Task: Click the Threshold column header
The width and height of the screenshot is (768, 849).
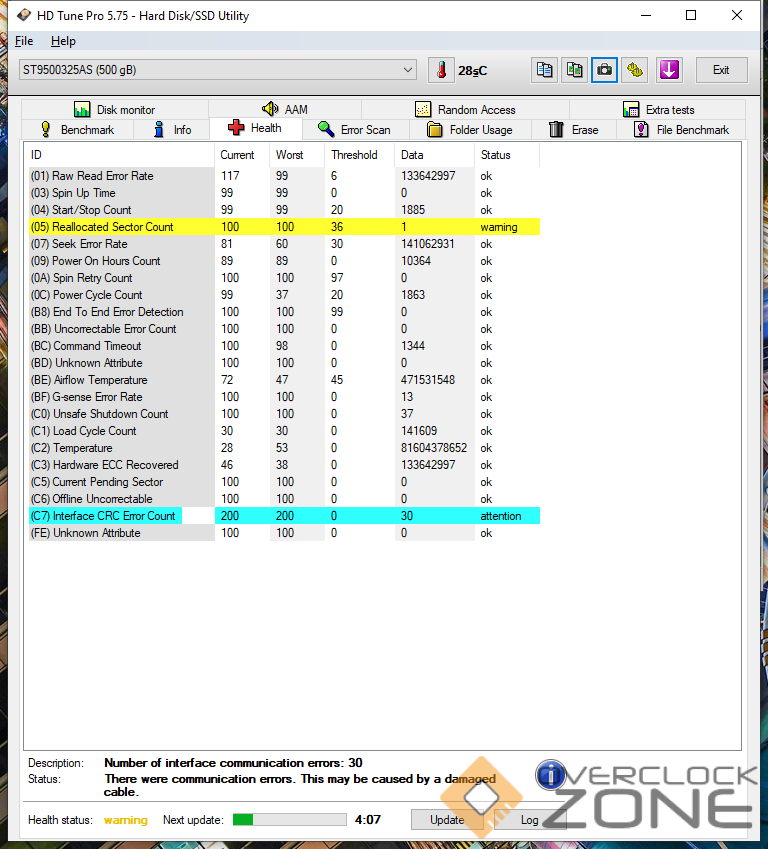Action: pyautogui.click(x=360, y=155)
